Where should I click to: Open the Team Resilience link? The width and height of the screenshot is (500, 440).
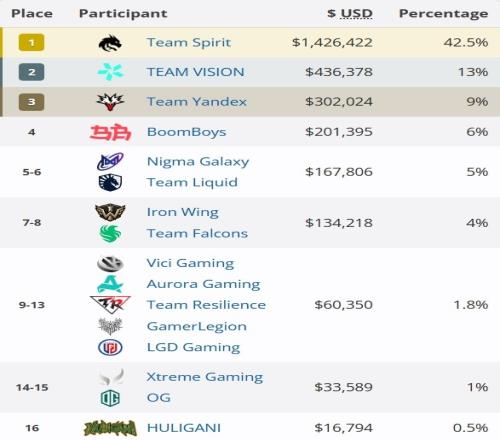point(206,305)
